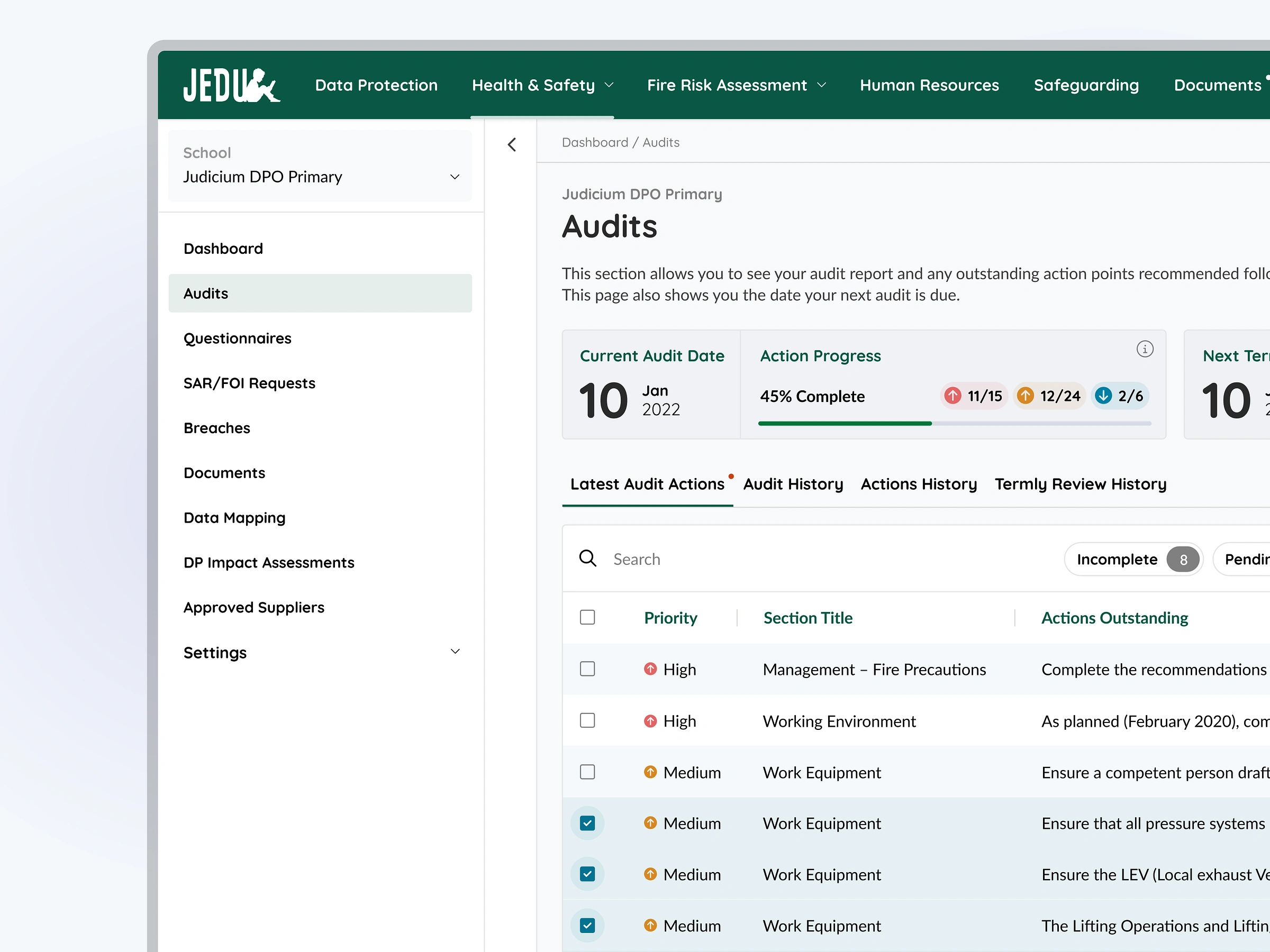The height and width of the screenshot is (952, 1270).
Task: Check the Management – Fire Precautions row
Action: [x=587, y=669]
